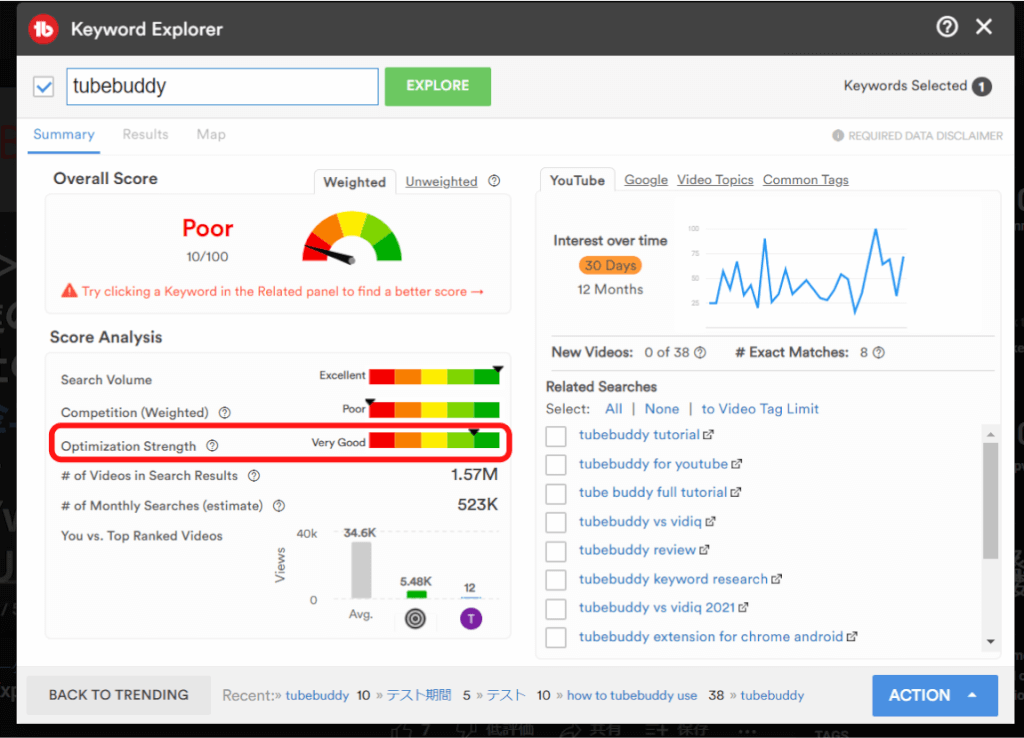Click Select None related searches link

click(x=662, y=409)
